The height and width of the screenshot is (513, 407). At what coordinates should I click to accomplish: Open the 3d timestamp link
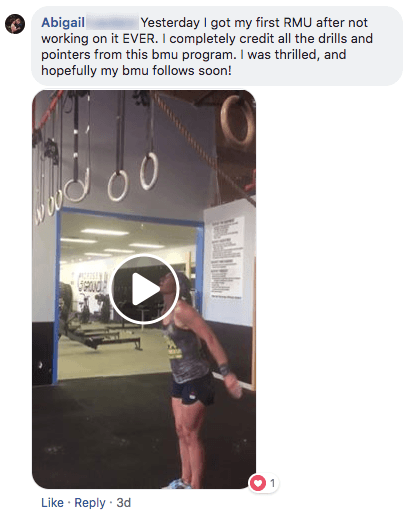coord(124,503)
